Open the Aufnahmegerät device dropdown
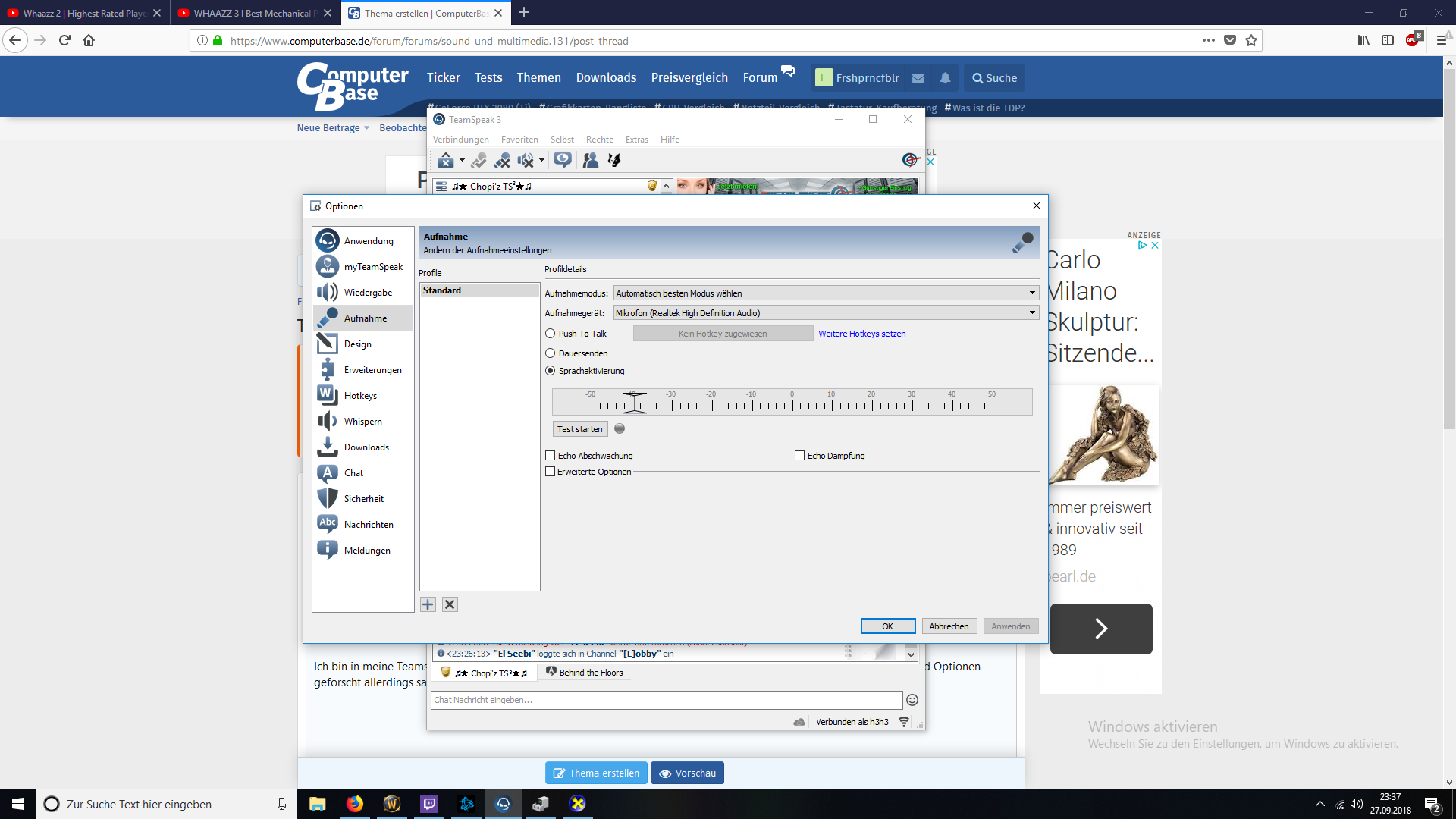Viewport: 1456px width, 819px height. coord(1031,313)
